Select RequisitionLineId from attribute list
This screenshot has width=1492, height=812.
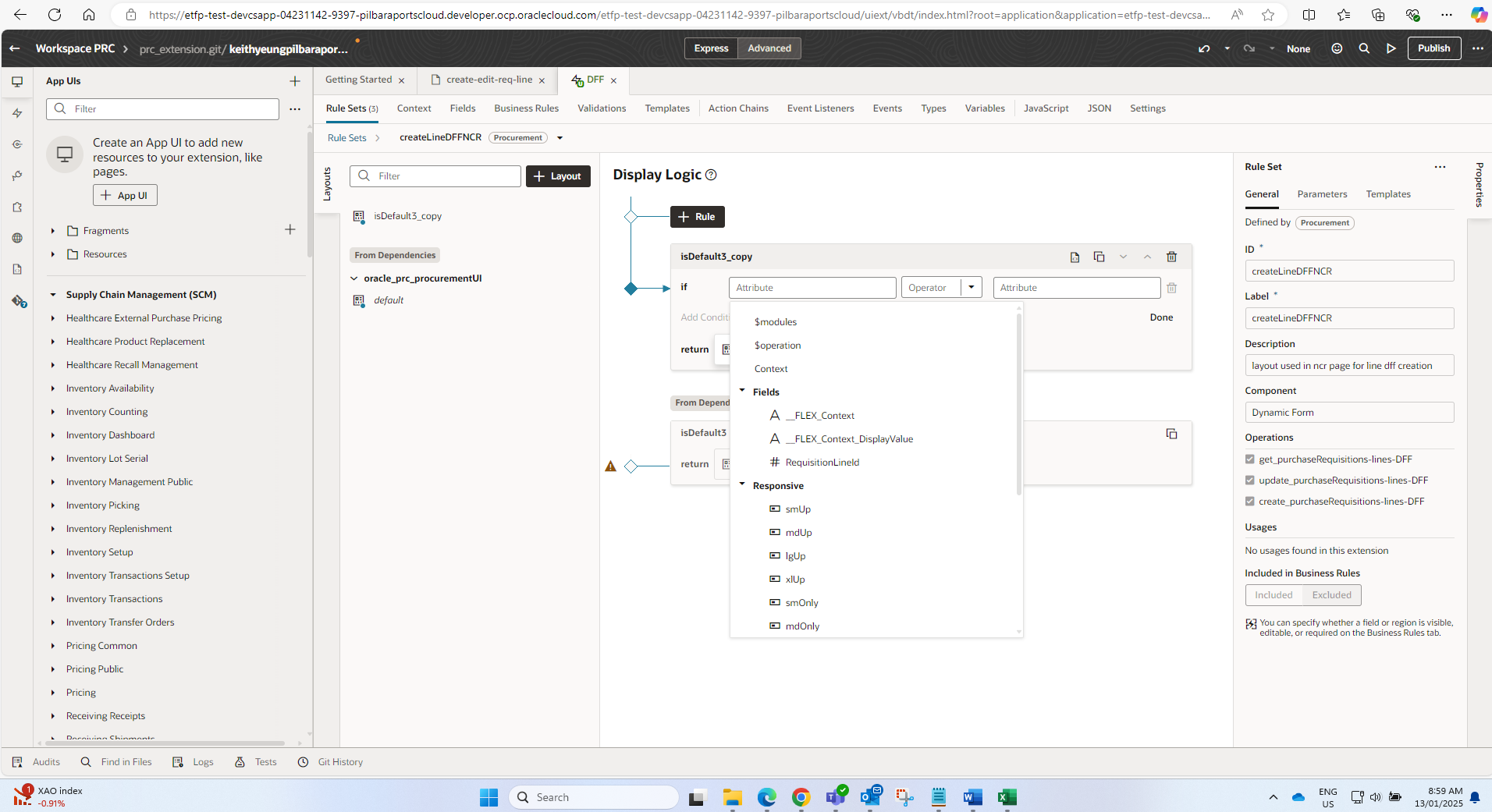(x=822, y=463)
